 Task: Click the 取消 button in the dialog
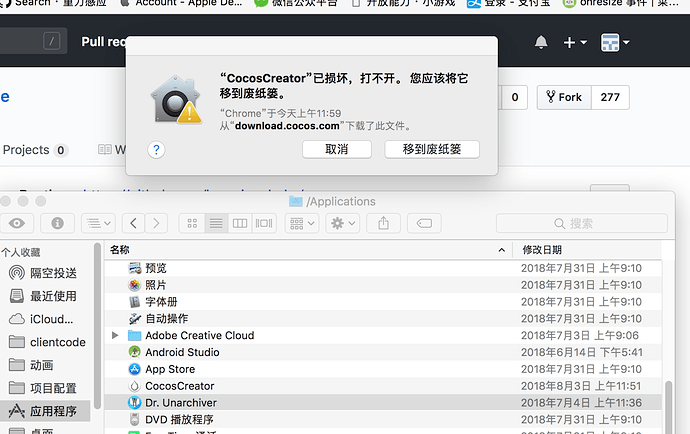337,149
